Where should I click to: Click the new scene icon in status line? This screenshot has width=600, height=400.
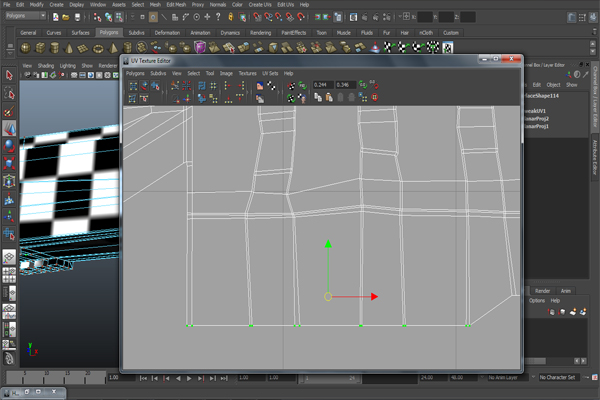pyautogui.click(x=55, y=17)
